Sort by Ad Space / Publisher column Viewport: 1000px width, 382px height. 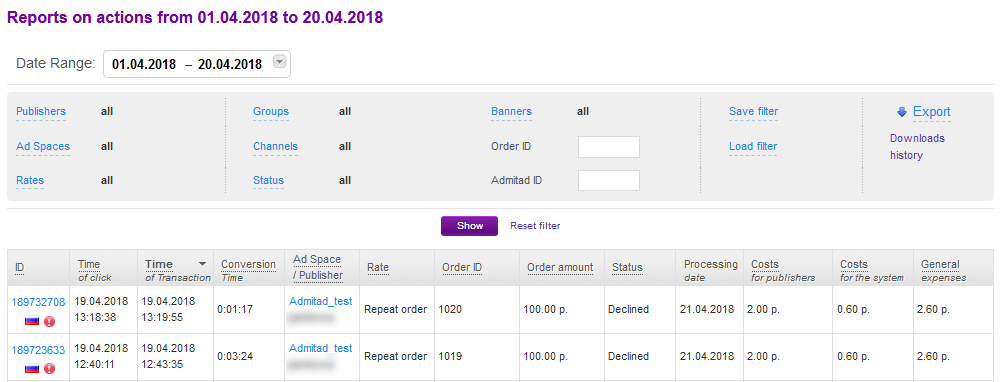coord(318,267)
